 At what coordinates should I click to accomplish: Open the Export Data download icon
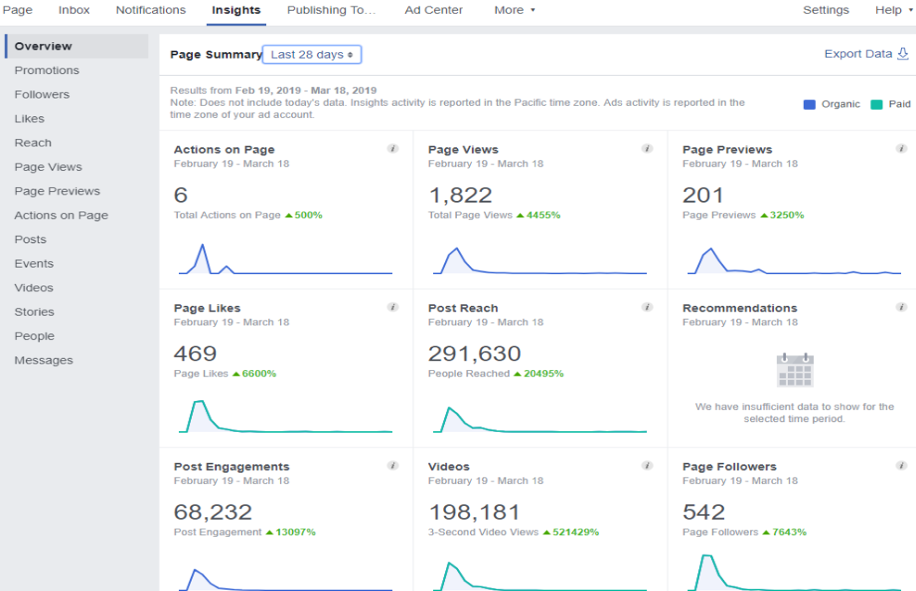pos(903,53)
